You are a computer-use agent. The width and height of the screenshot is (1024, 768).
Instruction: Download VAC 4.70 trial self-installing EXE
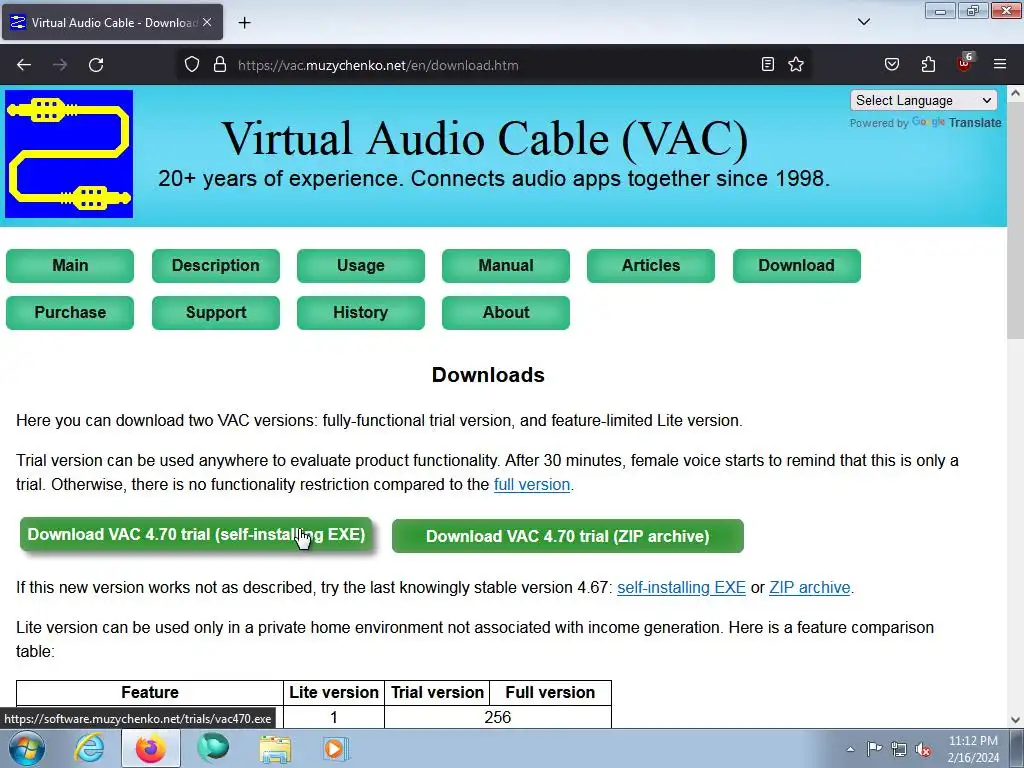pos(196,534)
